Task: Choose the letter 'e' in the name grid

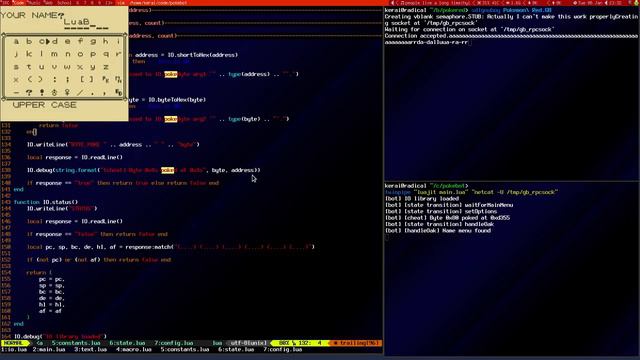Action: coord(67,41)
